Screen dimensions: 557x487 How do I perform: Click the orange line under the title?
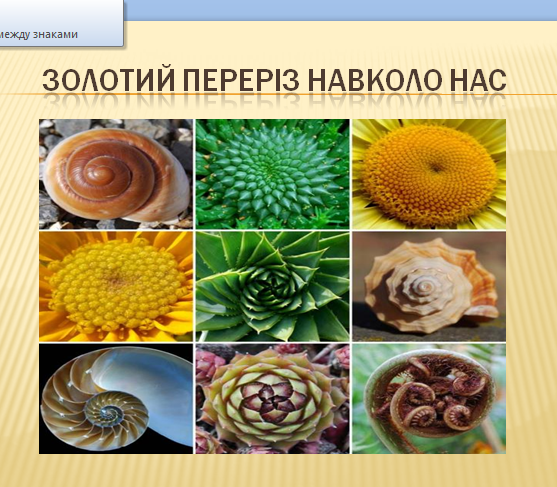tap(278, 94)
